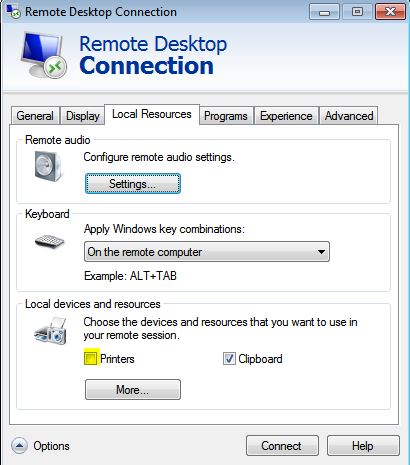Click the Remote Desktop Connection title bar icon
Screen dimensions: 410x465
13,11
